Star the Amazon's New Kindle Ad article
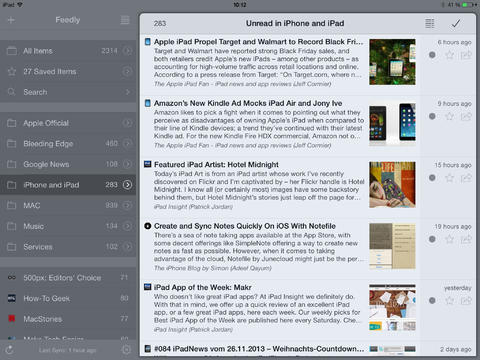 450,116
